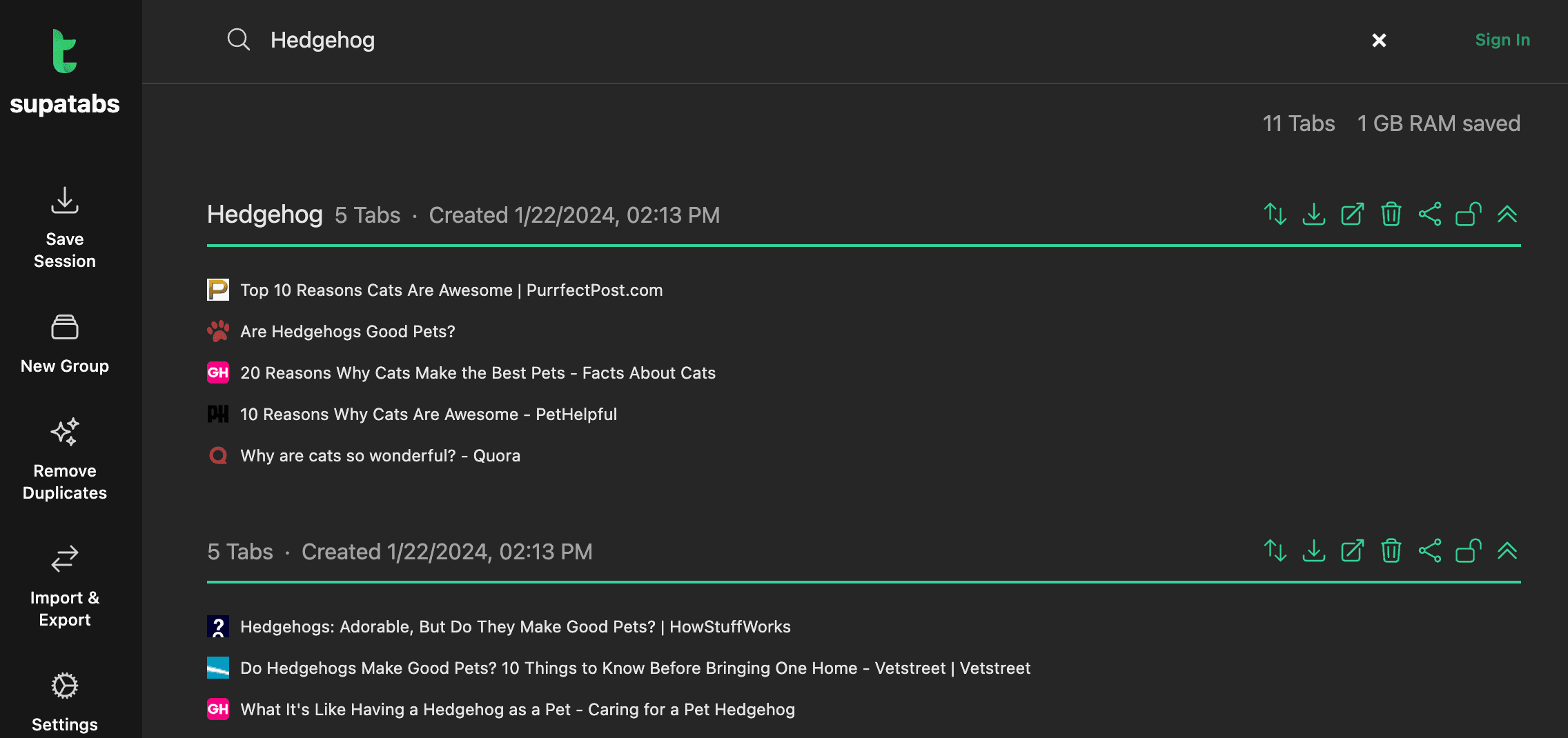Image resolution: width=1568 pixels, height=738 pixels.
Task: Click the trash icon of the unnamed group
Action: 1391,551
